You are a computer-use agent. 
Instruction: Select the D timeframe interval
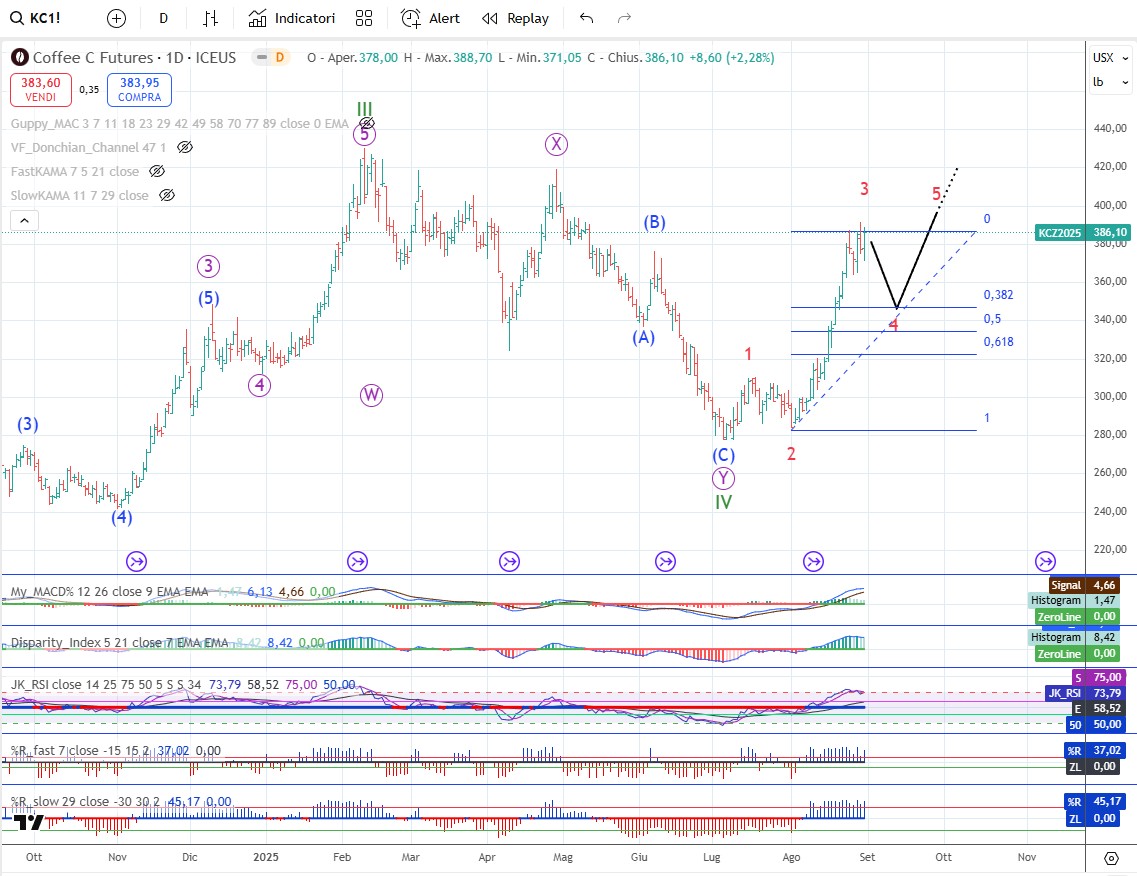(163, 18)
